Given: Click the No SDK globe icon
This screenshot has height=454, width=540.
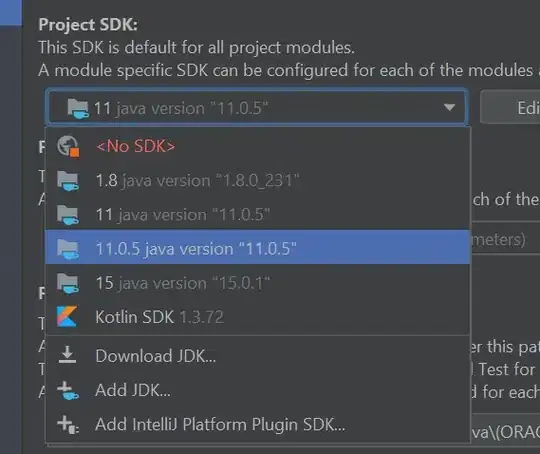Looking at the screenshot, I should (68, 146).
